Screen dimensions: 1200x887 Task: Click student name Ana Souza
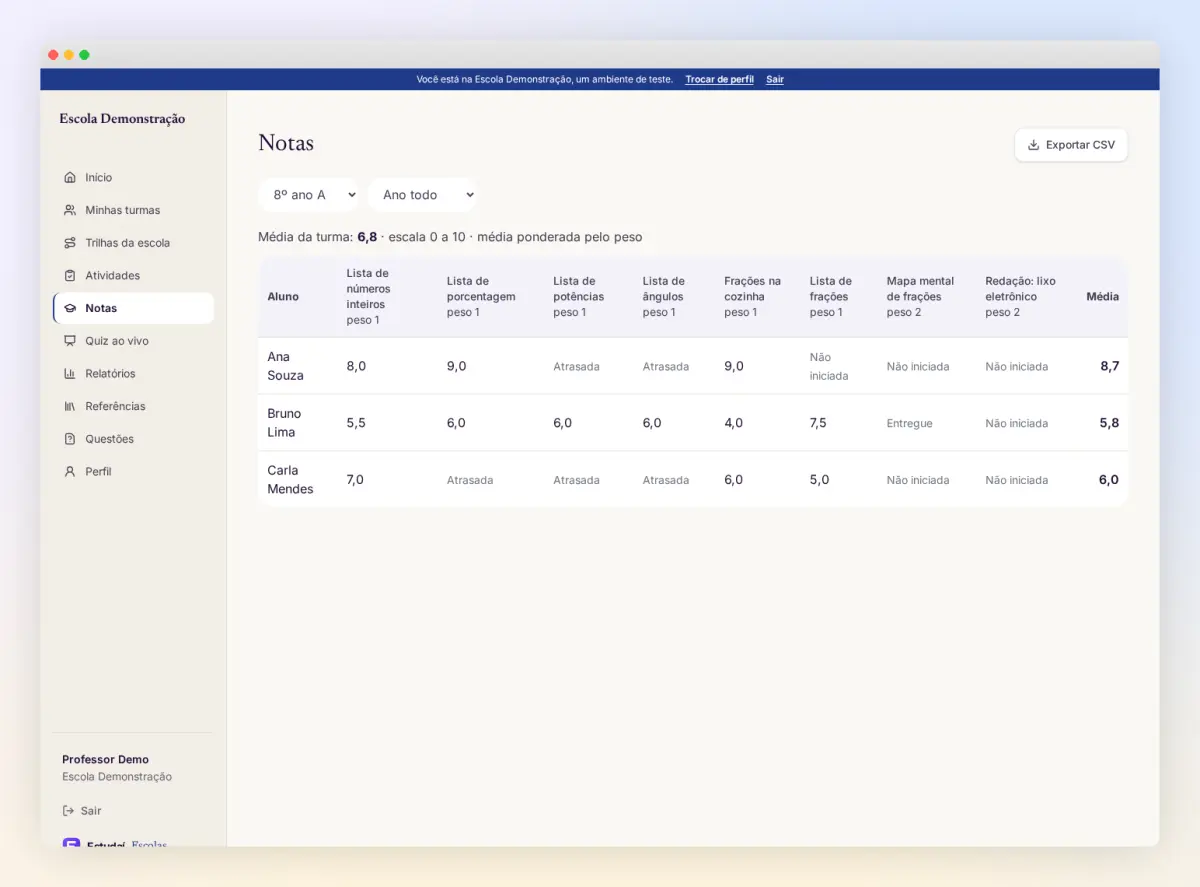pos(285,366)
